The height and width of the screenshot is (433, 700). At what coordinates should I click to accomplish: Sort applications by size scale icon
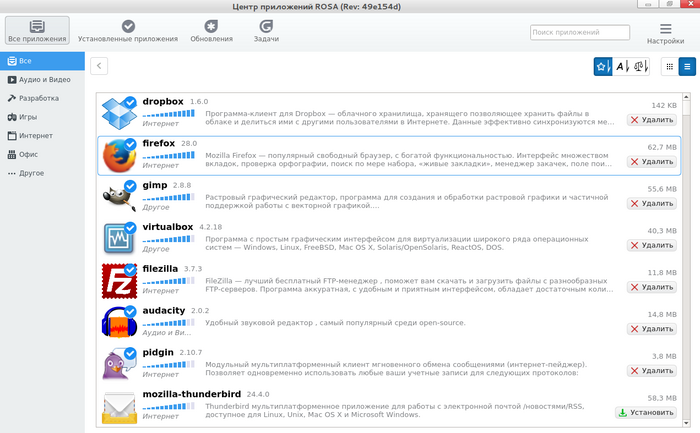pyautogui.click(x=641, y=67)
